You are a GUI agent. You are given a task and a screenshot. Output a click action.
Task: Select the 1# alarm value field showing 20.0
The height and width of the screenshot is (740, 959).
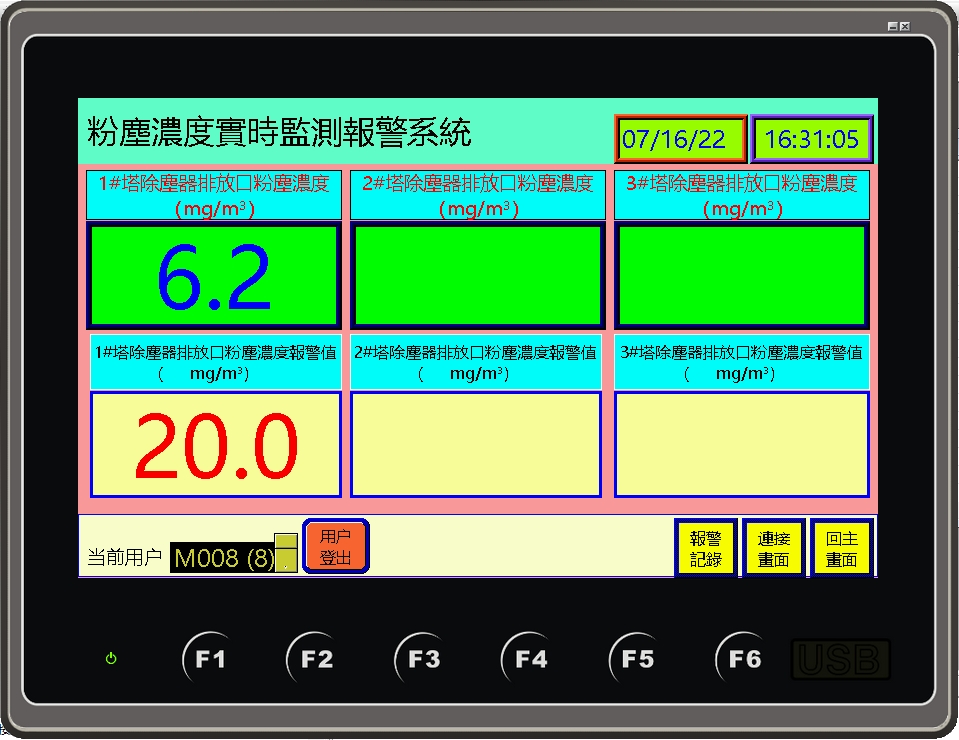tap(216, 445)
